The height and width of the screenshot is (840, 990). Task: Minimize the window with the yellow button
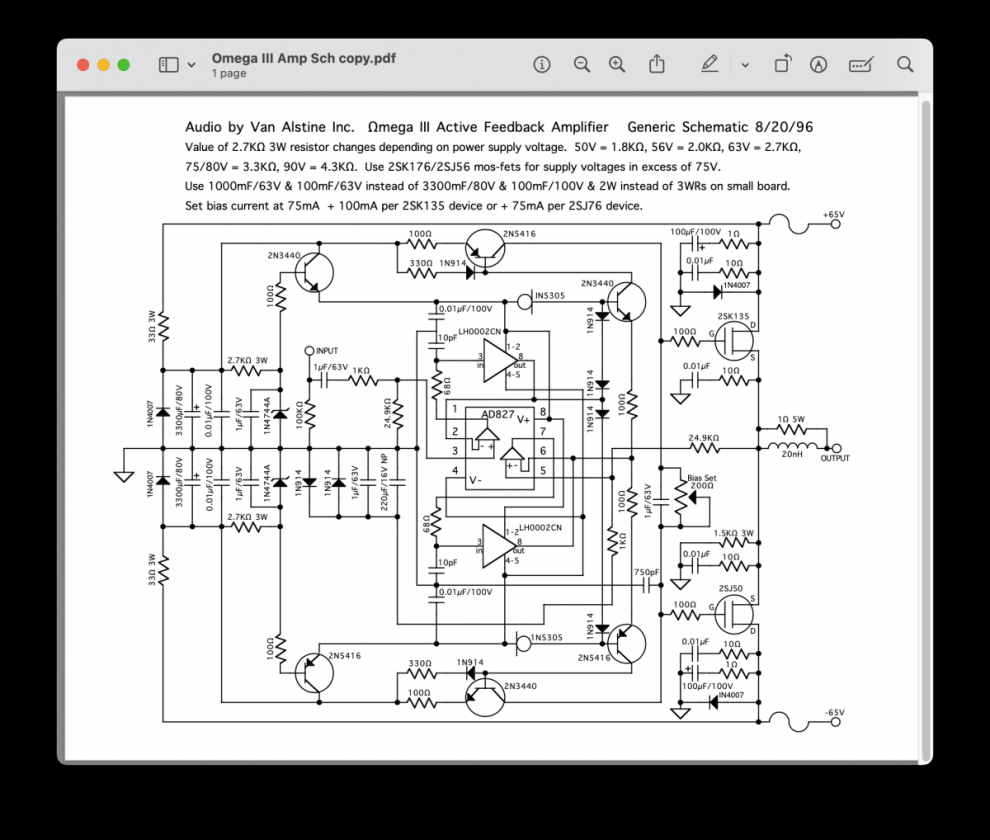tap(104, 64)
